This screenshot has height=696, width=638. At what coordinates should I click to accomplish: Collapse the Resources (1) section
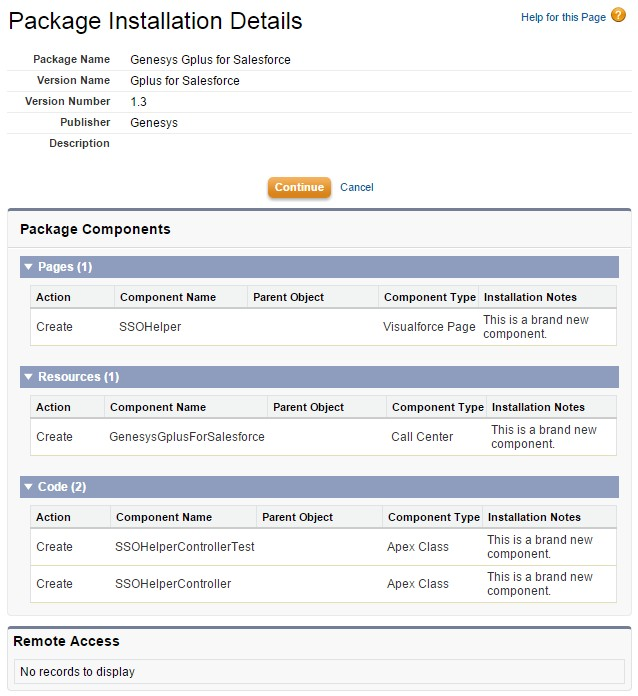pos(29,377)
